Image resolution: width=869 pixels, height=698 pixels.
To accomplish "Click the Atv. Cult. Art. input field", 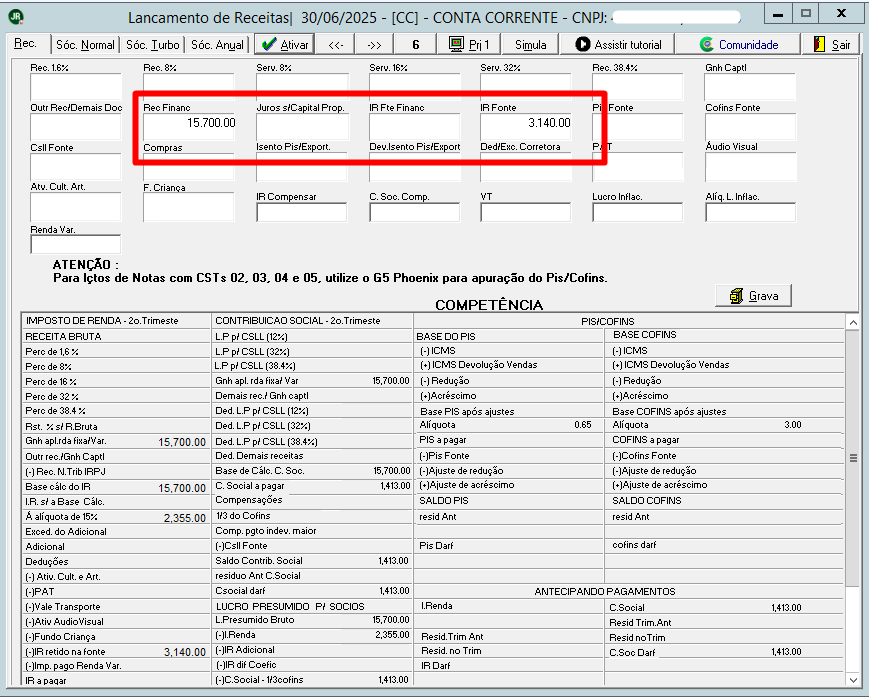I will click(76, 207).
